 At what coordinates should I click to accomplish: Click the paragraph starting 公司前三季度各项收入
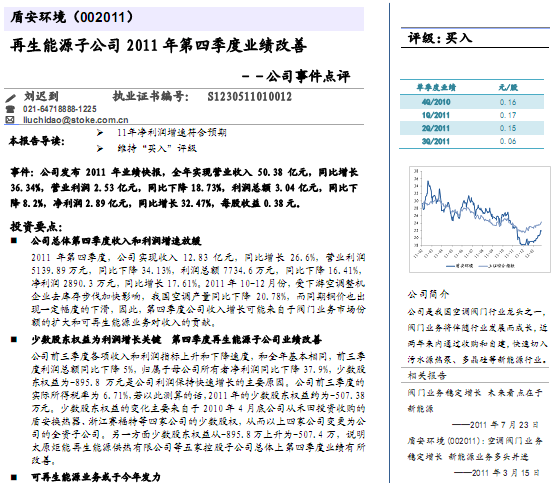pos(198,408)
